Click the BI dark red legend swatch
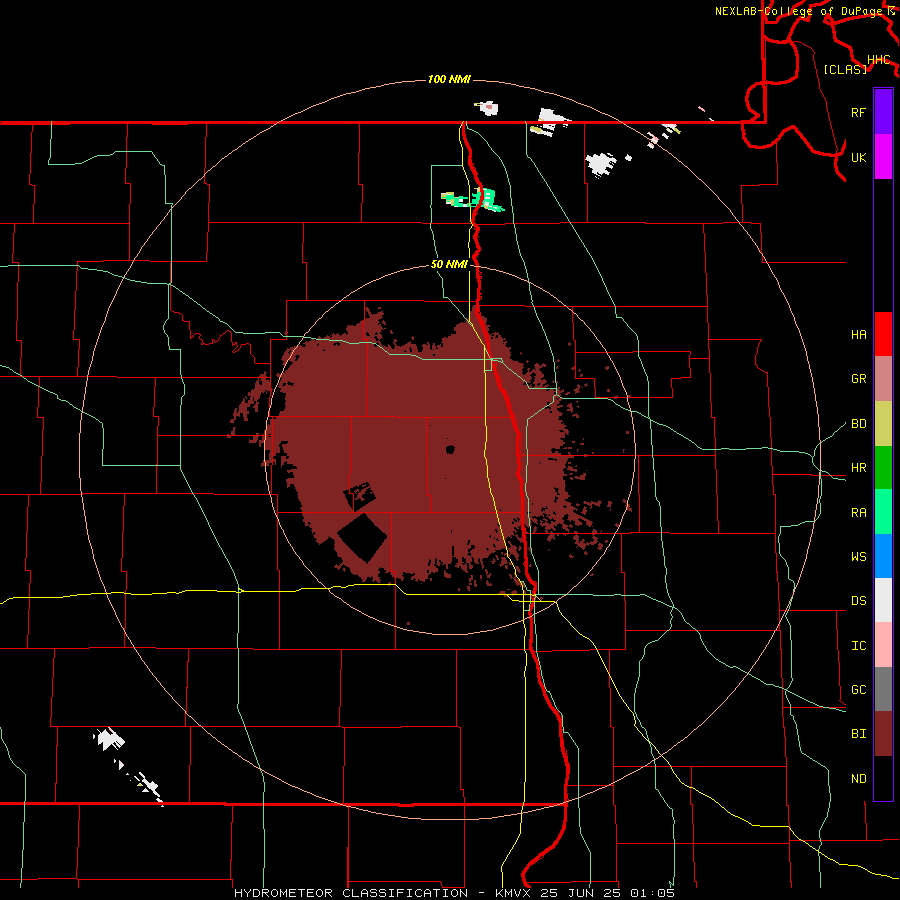This screenshot has height=900, width=900. click(x=883, y=734)
